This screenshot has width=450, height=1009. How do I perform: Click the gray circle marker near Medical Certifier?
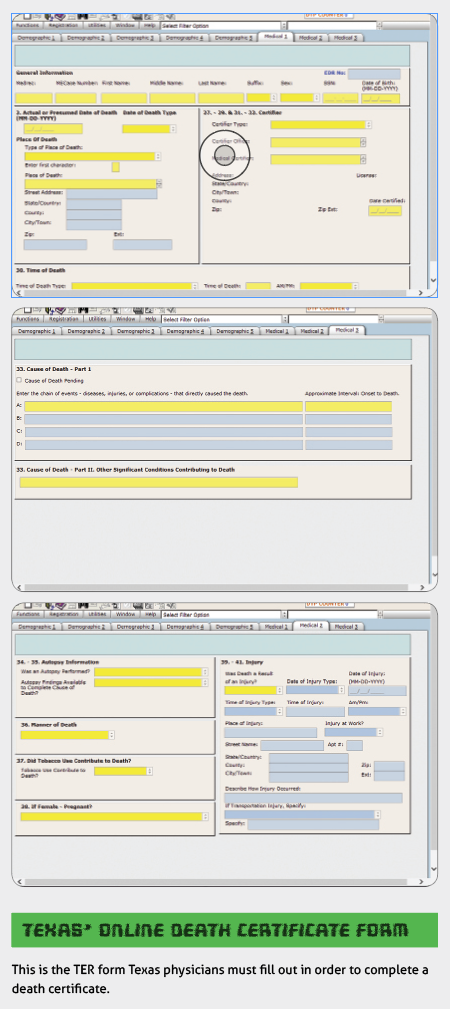click(x=225, y=155)
